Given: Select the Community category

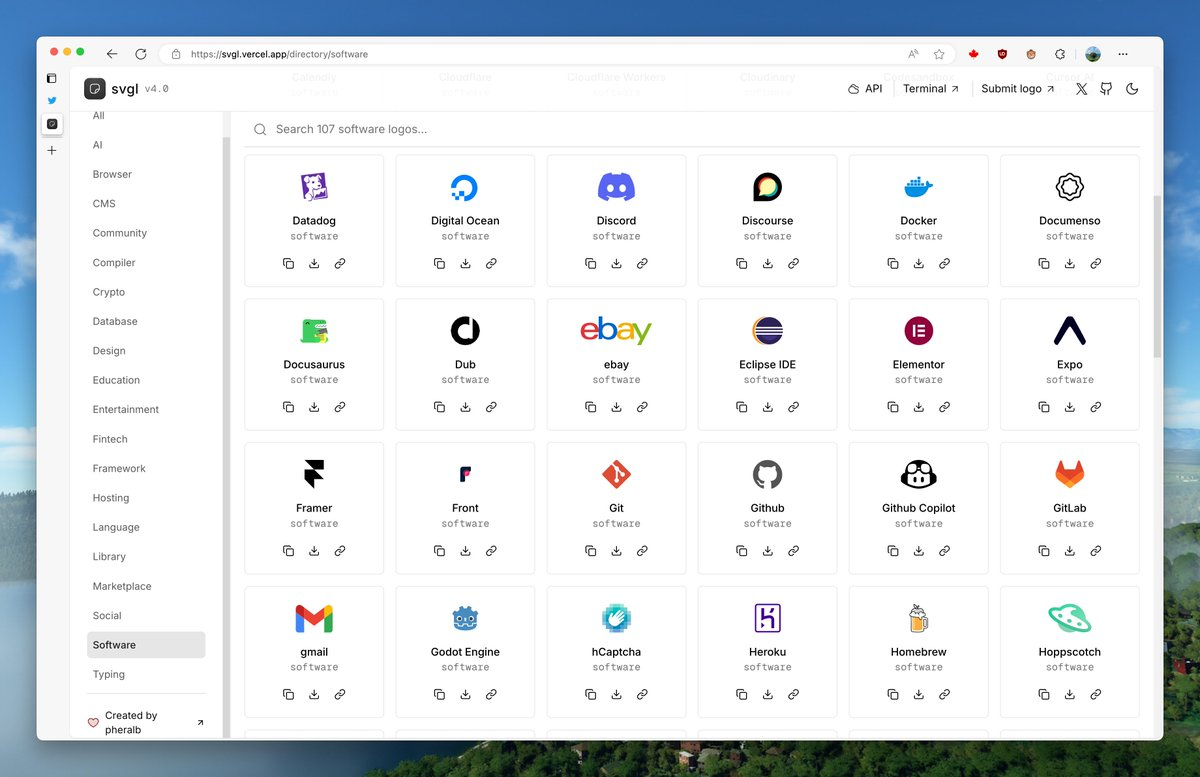Looking at the screenshot, I should pyautogui.click(x=146, y=233).
